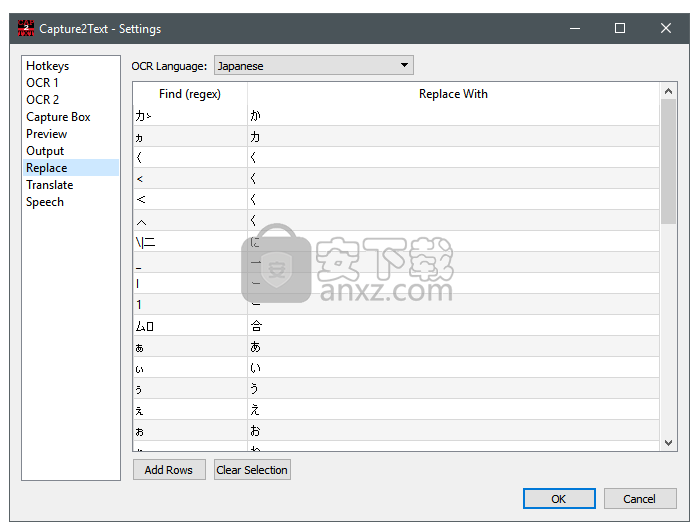Select the Find cell containing ムロ

pos(190,326)
